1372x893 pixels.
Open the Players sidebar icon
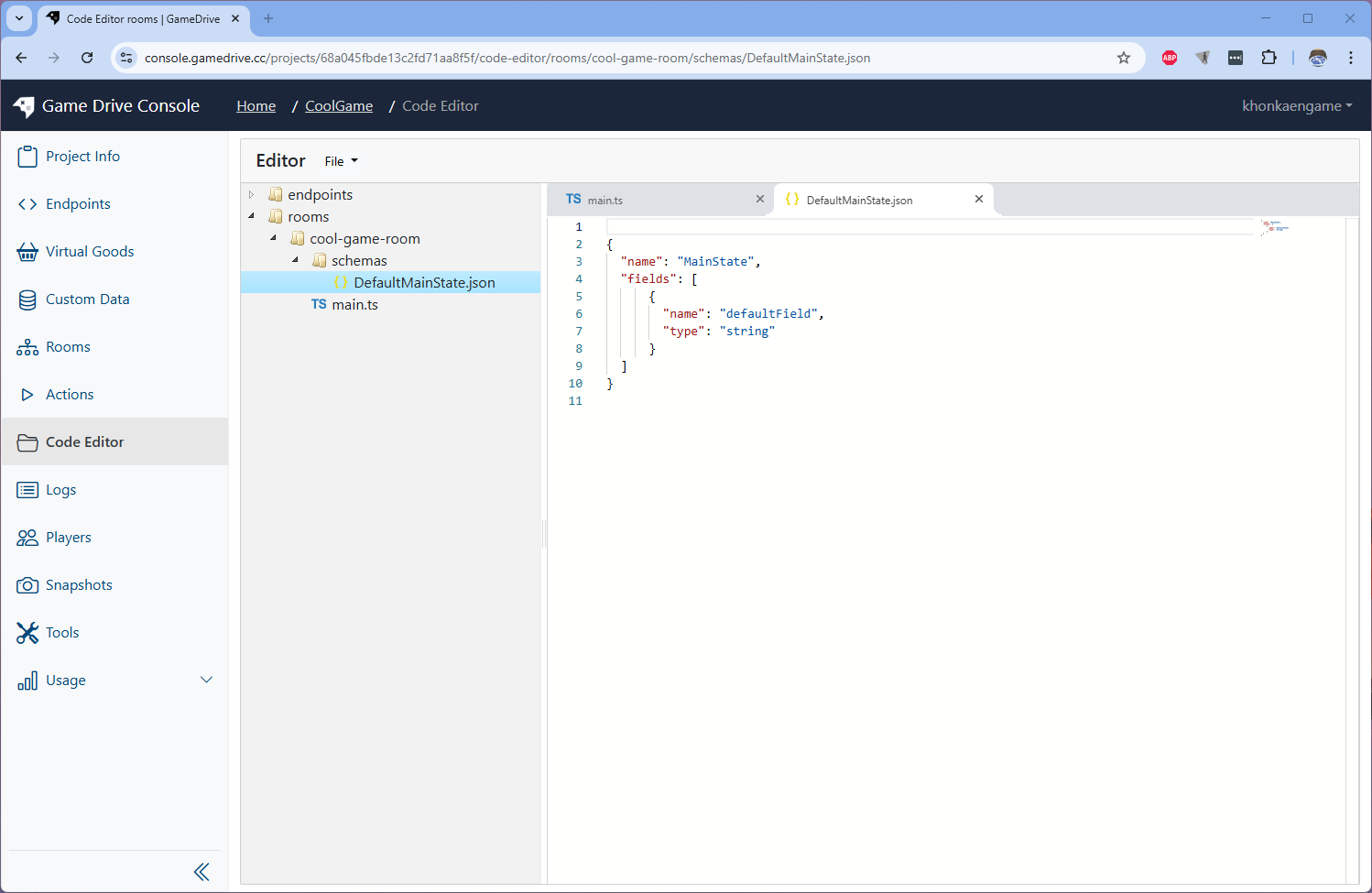tap(27, 537)
